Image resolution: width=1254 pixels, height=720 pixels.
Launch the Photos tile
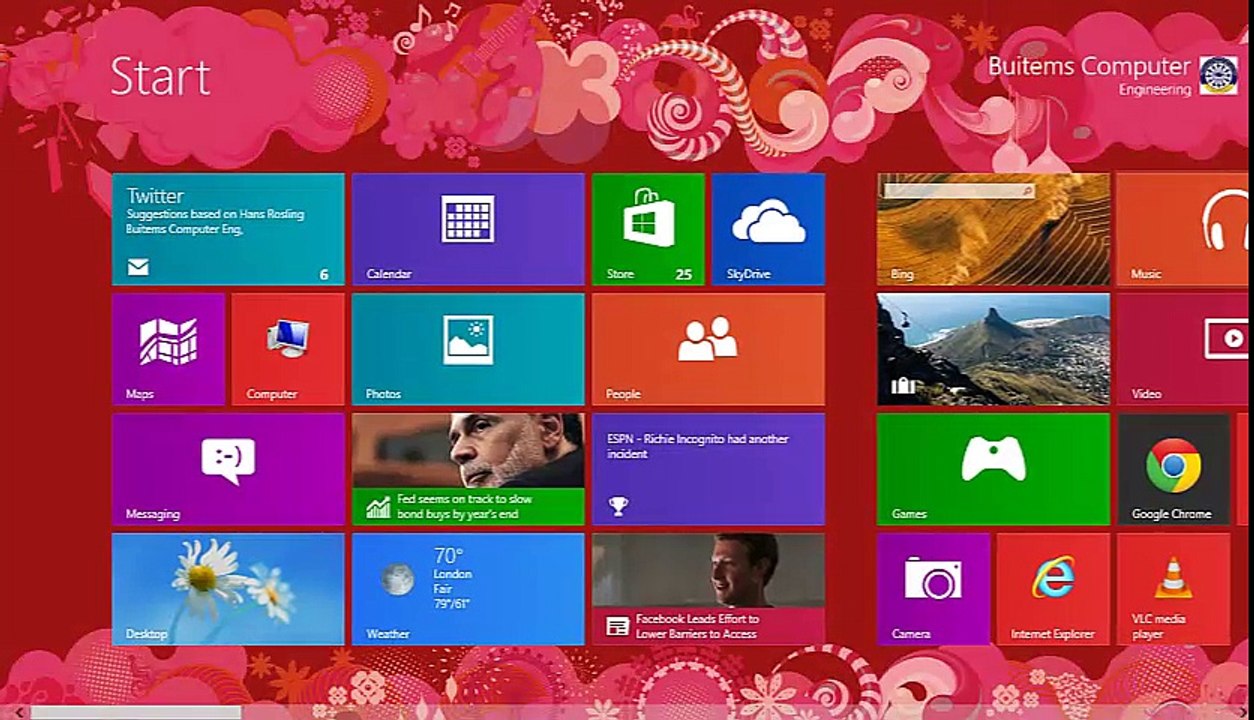(468, 349)
